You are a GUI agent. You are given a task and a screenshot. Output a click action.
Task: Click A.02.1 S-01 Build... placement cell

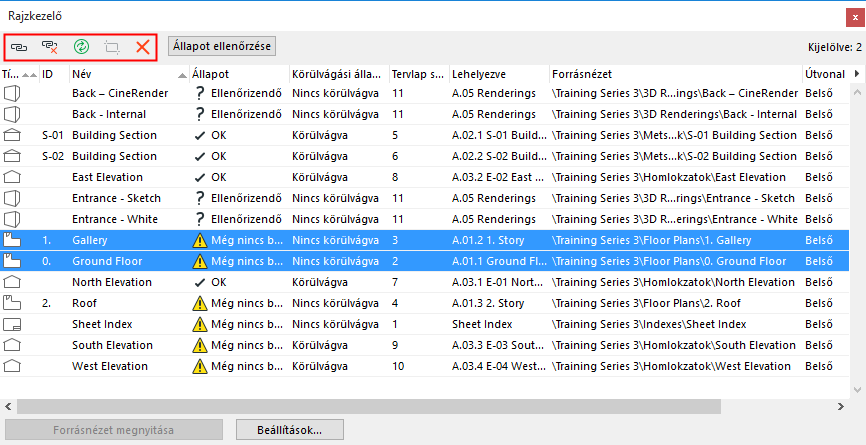coord(499,135)
